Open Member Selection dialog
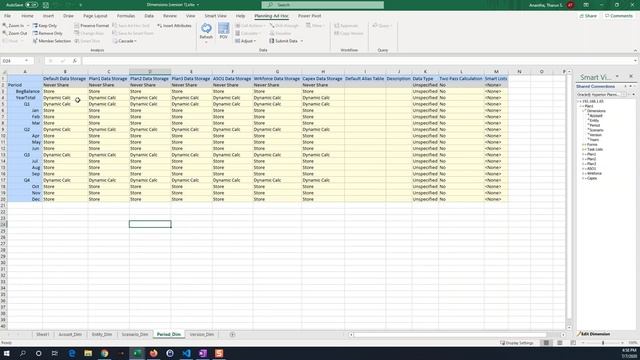The image size is (640, 360). [x=52, y=41]
